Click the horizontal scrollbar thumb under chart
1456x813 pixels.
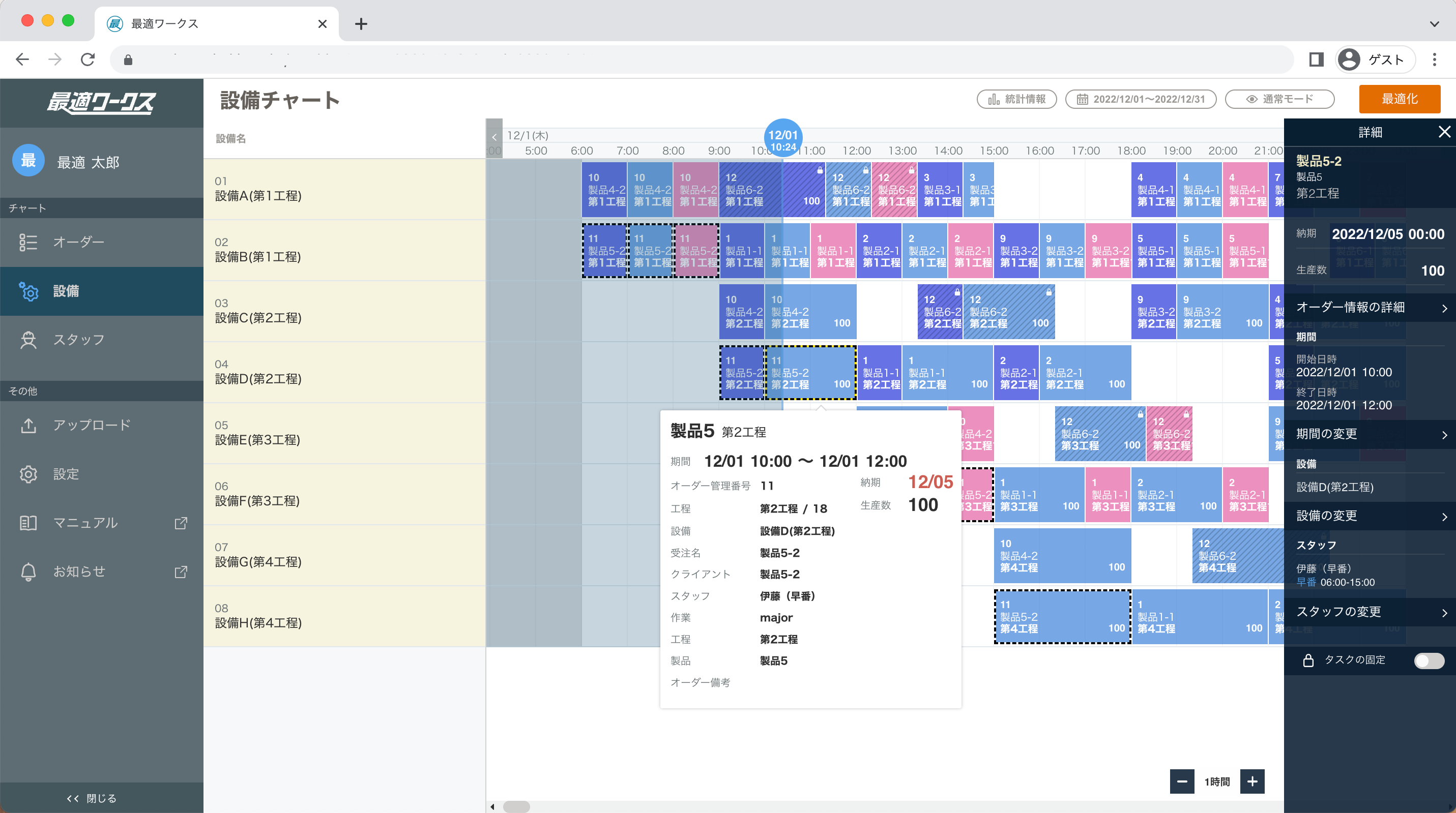(516, 806)
